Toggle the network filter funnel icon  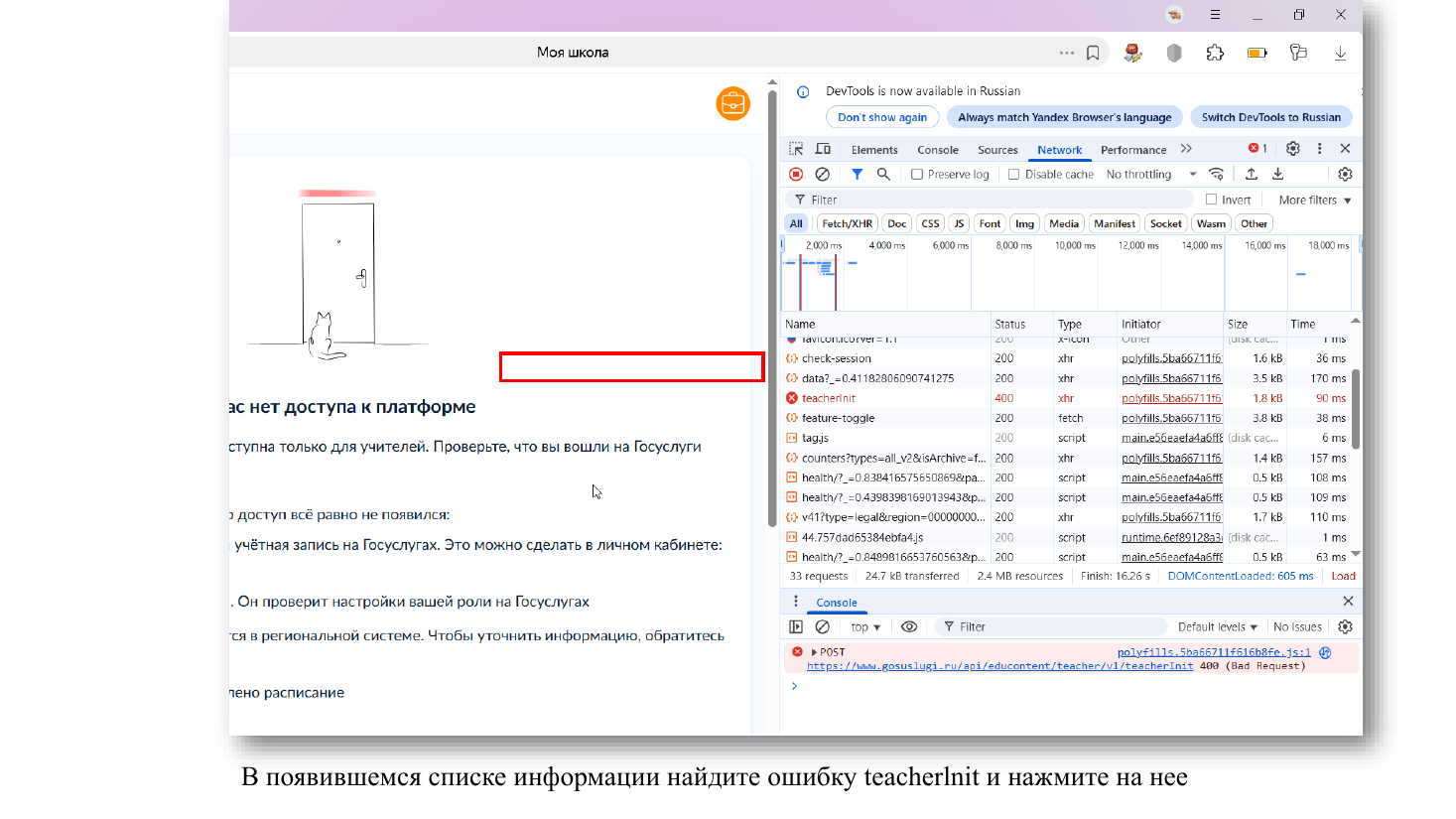[x=858, y=174]
